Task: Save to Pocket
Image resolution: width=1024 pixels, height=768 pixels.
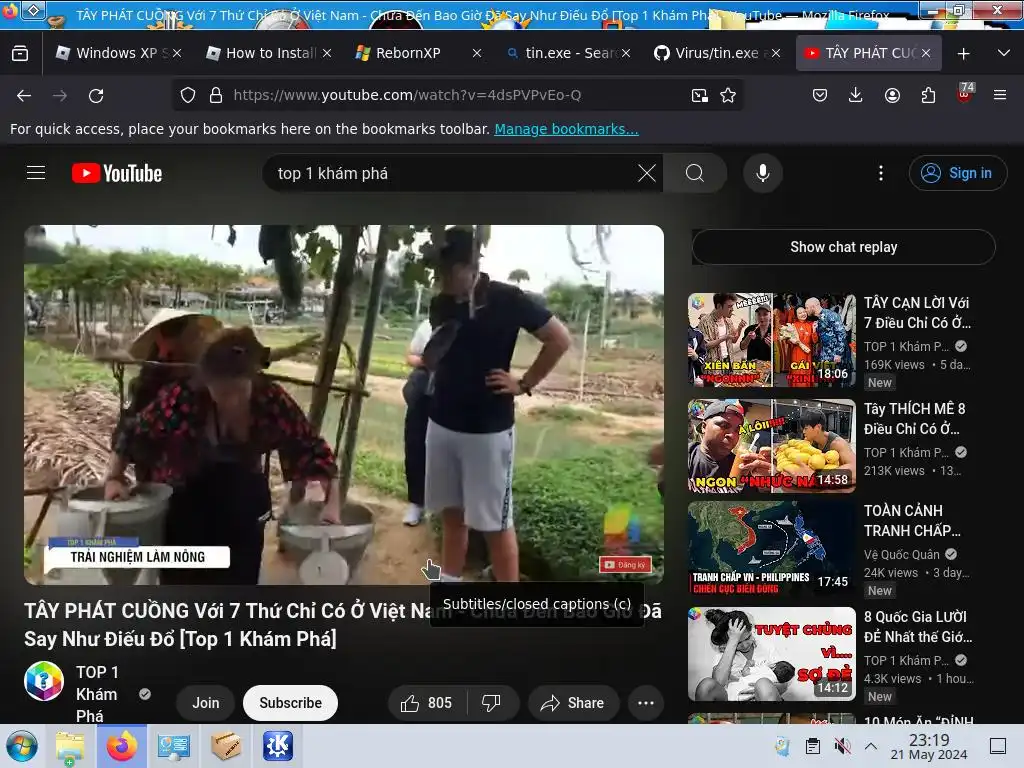Action: pos(820,95)
